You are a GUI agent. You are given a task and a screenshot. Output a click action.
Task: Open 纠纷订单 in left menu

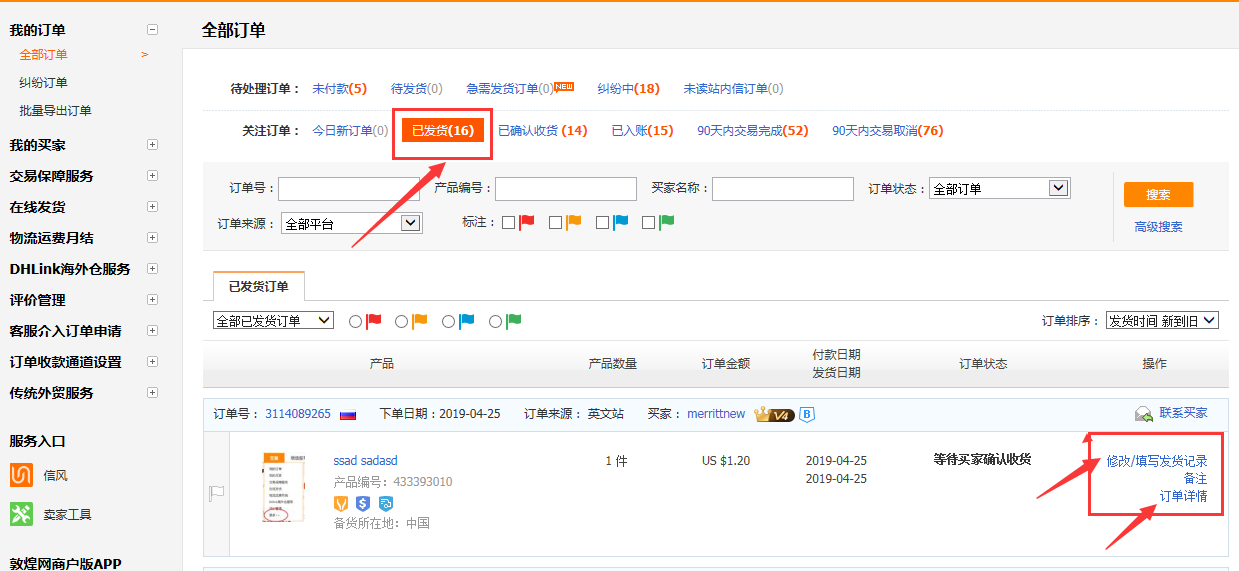pos(43,83)
